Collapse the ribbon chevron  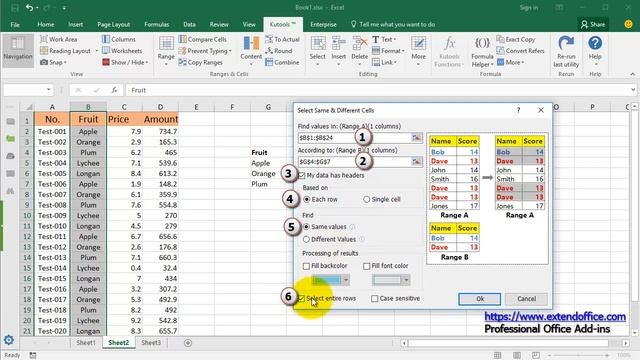pos(632,74)
